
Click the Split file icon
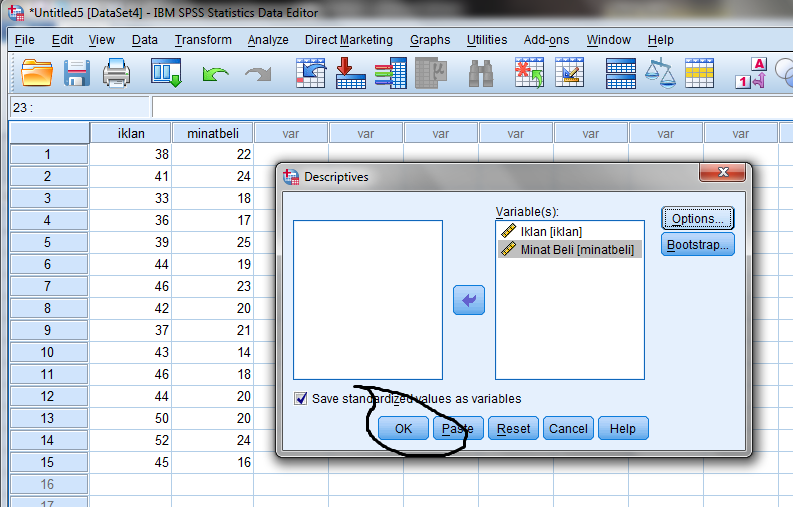[621, 74]
